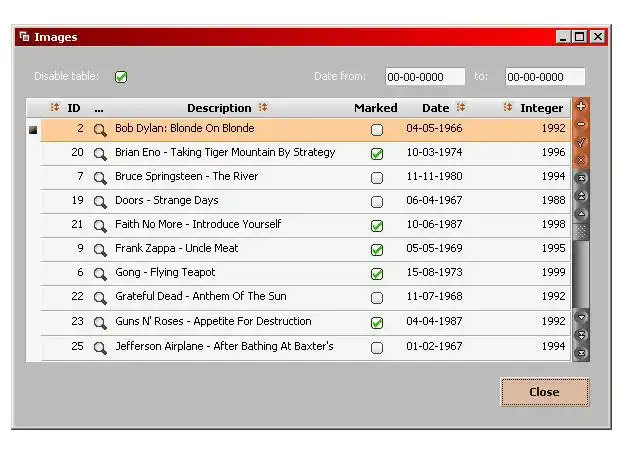The width and height of the screenshot is (620, 450).
Task: Click the plus icon to add a record
Action: tap(581, 106)
